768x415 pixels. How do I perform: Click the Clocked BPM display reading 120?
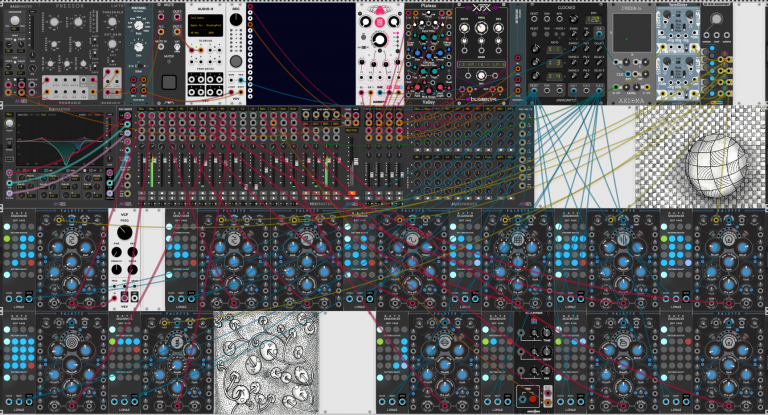(x=593, y=20)
